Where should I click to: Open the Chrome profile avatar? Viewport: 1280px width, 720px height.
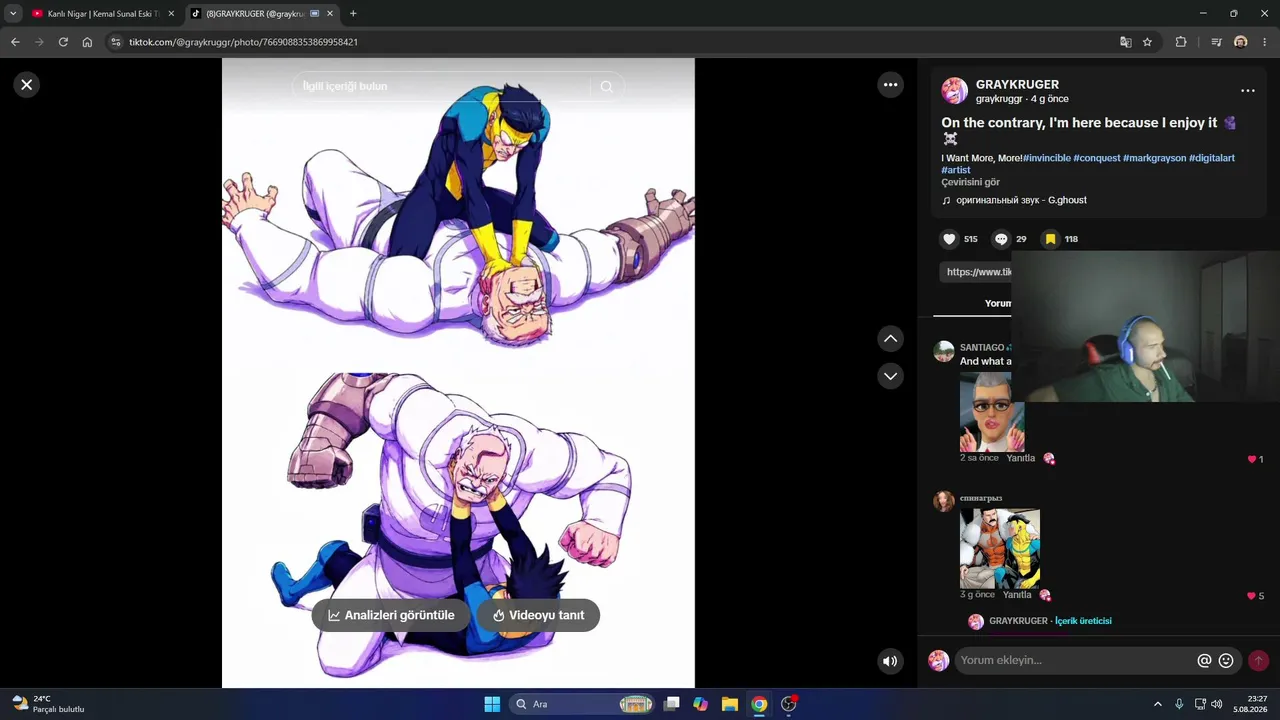point(1241,42)
